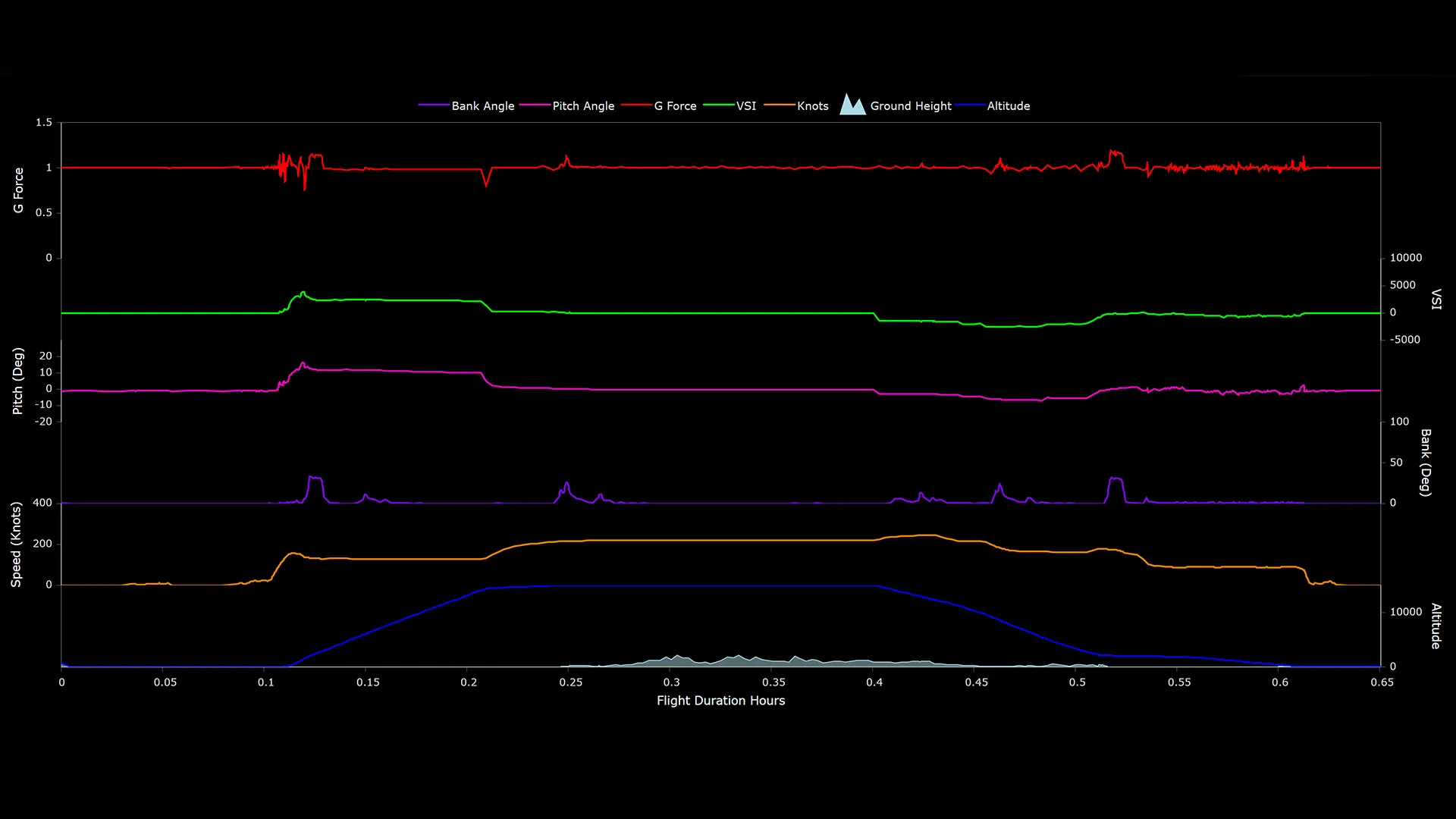Click the Ground Height legend label
The width and height of the screenshot is (1456, 819).
[911, 105]
